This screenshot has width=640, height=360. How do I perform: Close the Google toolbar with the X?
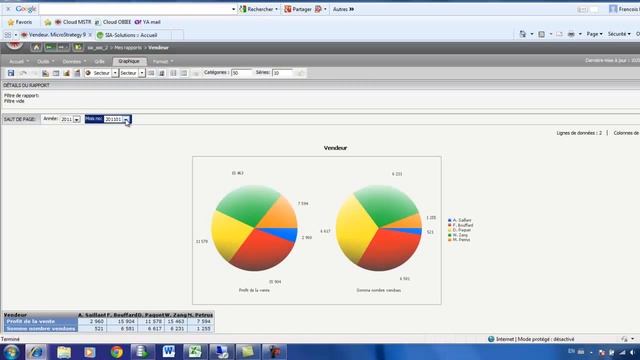(8, 9)
